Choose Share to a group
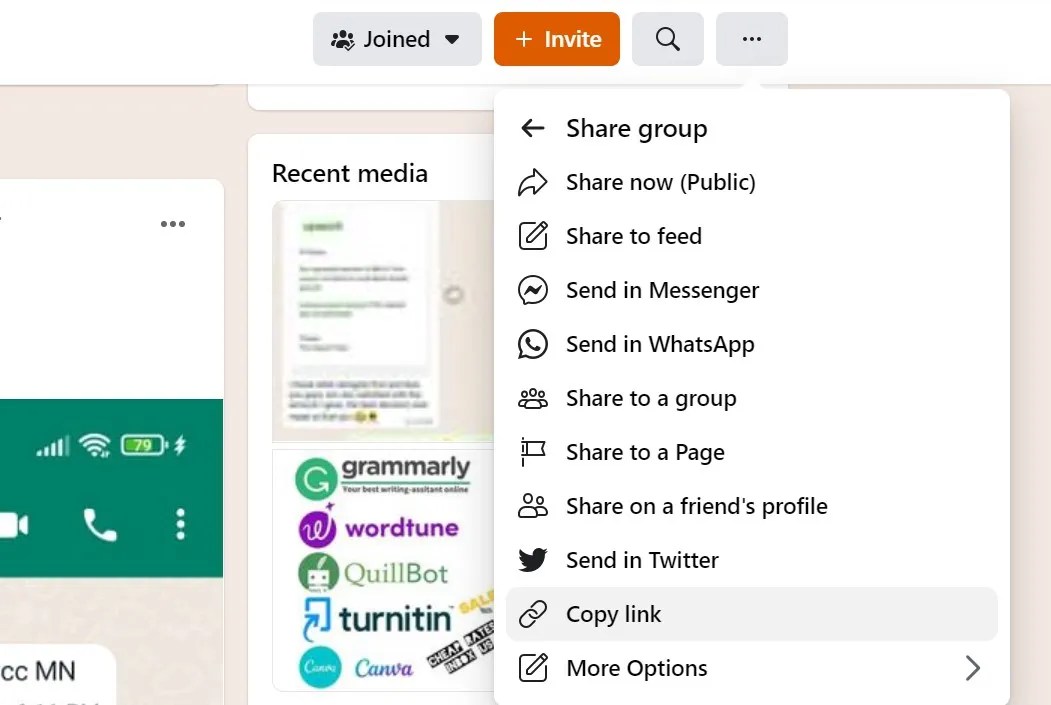 point(651,398)
